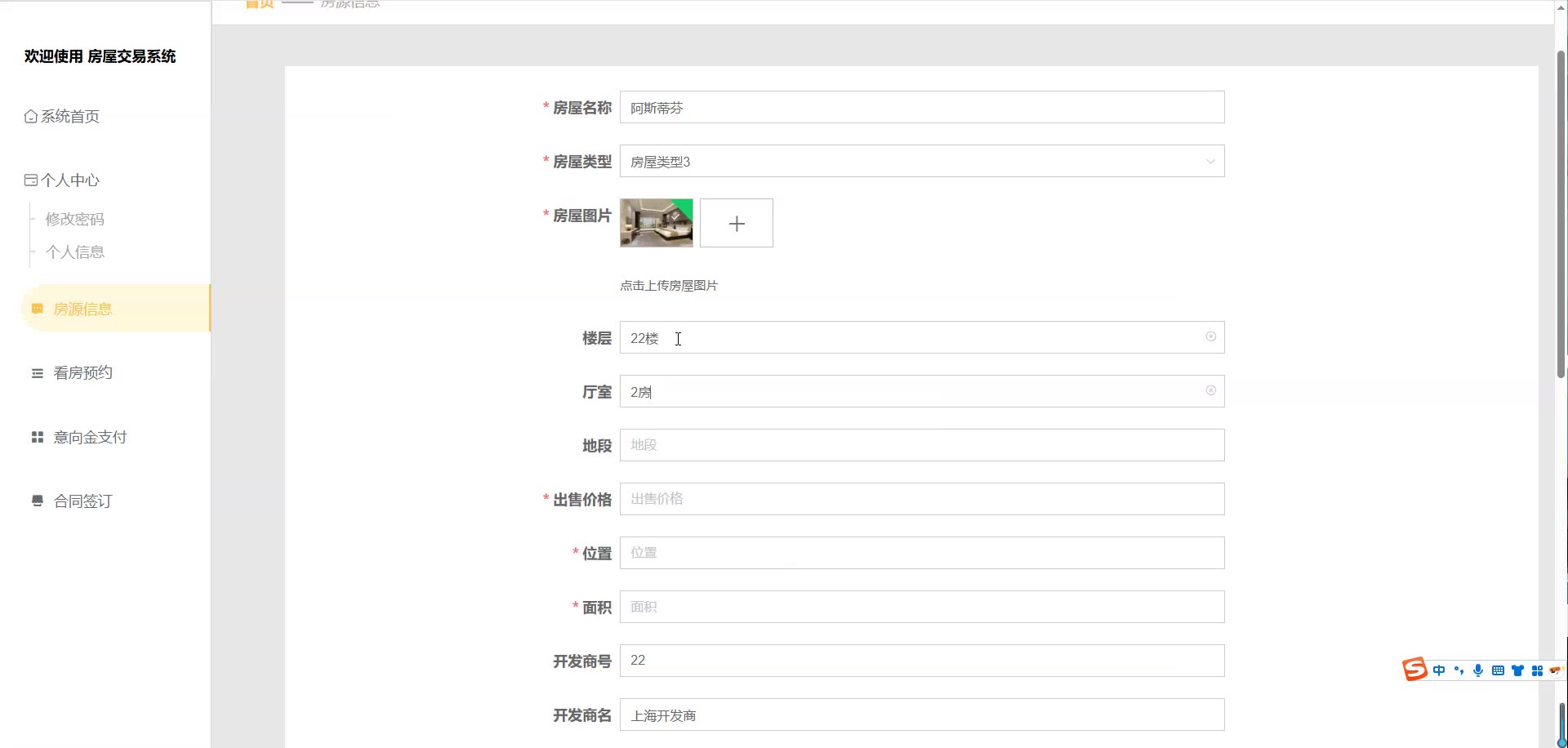Screen dimensions: 1568x748
Task: Click the 房屋类型 dropdown arrow
Action: 1210,162
